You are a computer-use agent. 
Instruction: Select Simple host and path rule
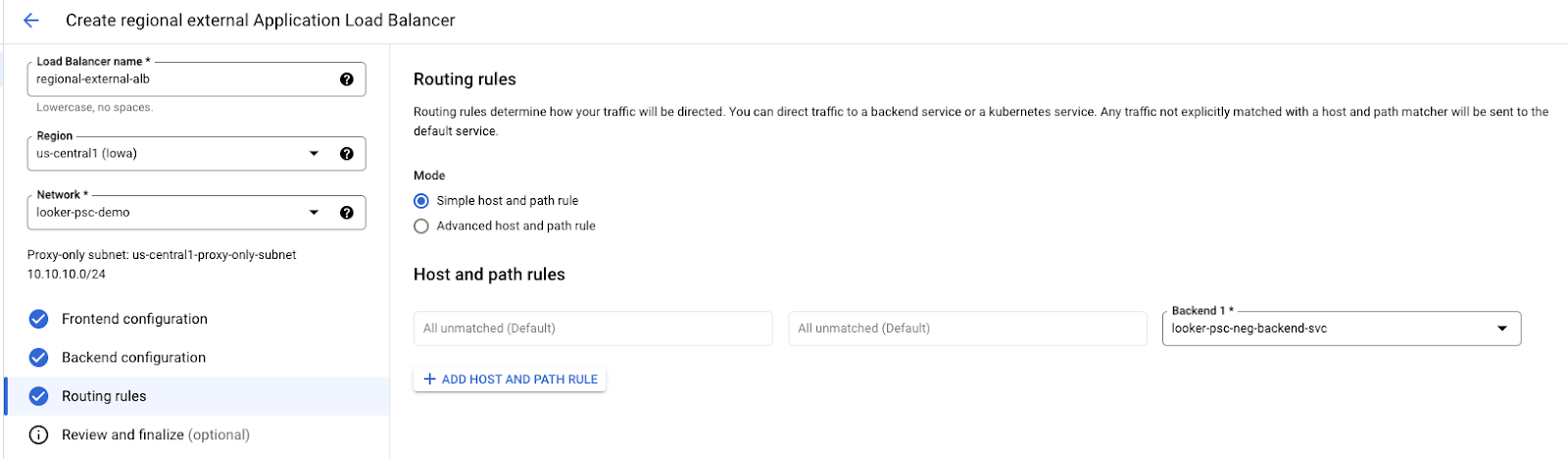pyautogui.click(x=421, y=201)
